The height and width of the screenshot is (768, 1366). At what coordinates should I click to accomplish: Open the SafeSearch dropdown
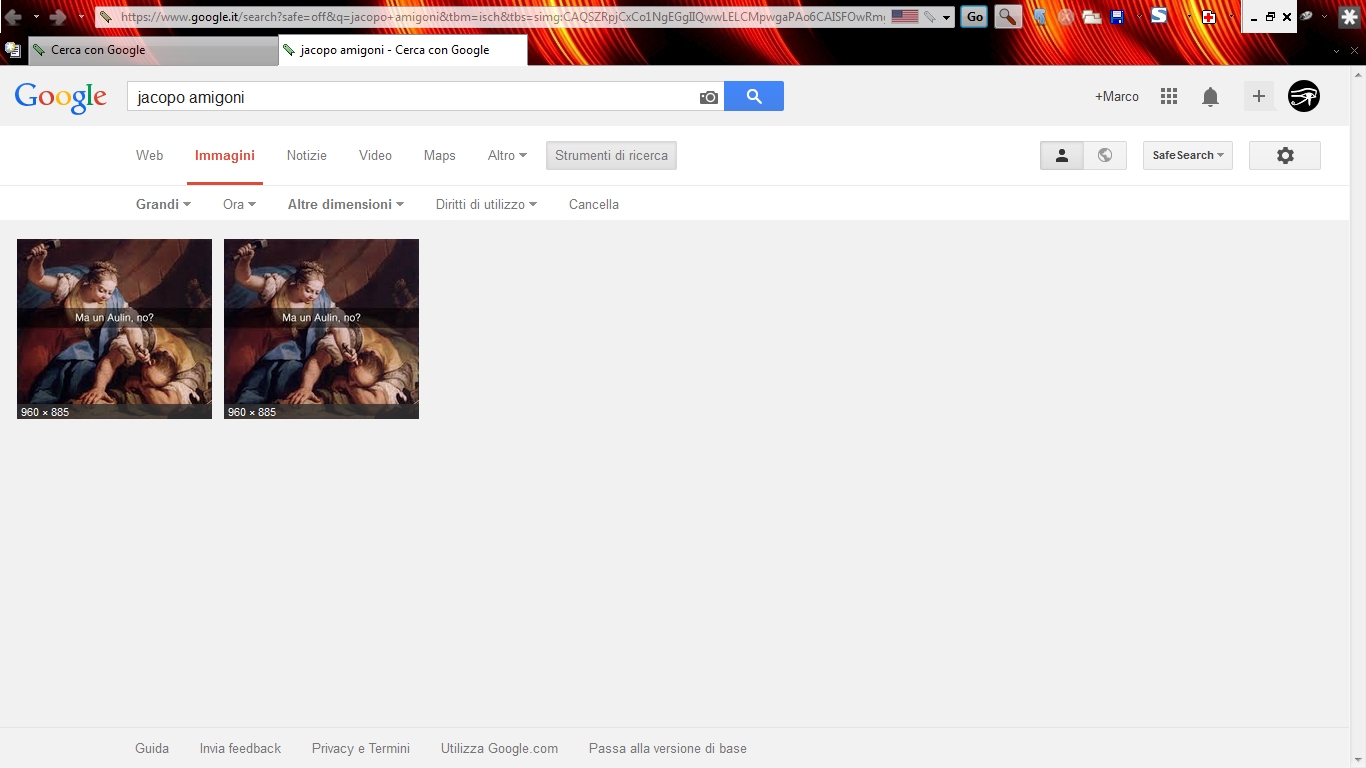(x=1188, y=155)
